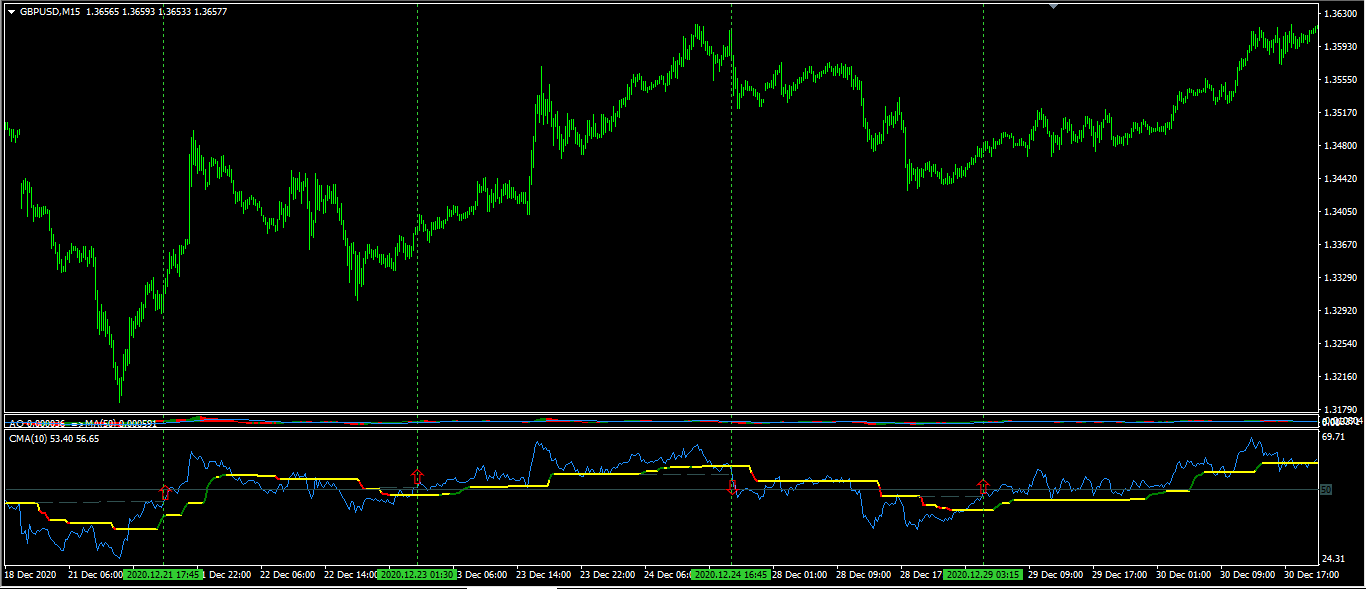Click the green 2020.12.24 16:45 date label

730,575
